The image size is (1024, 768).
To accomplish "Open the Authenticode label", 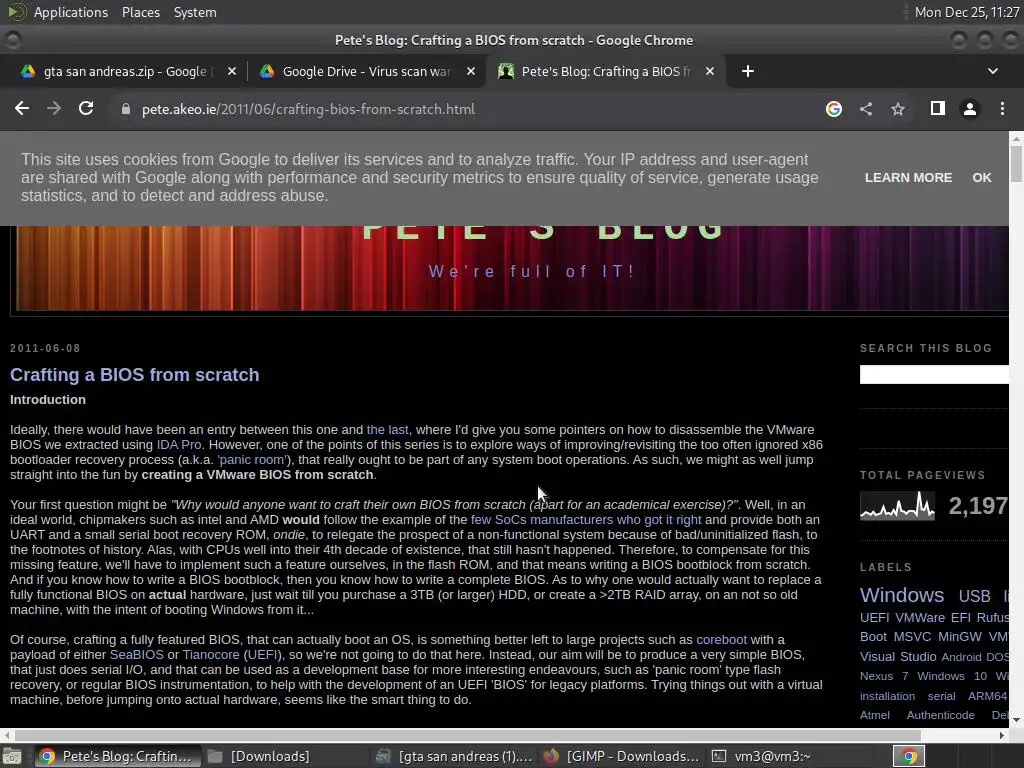I will (940, 715).
